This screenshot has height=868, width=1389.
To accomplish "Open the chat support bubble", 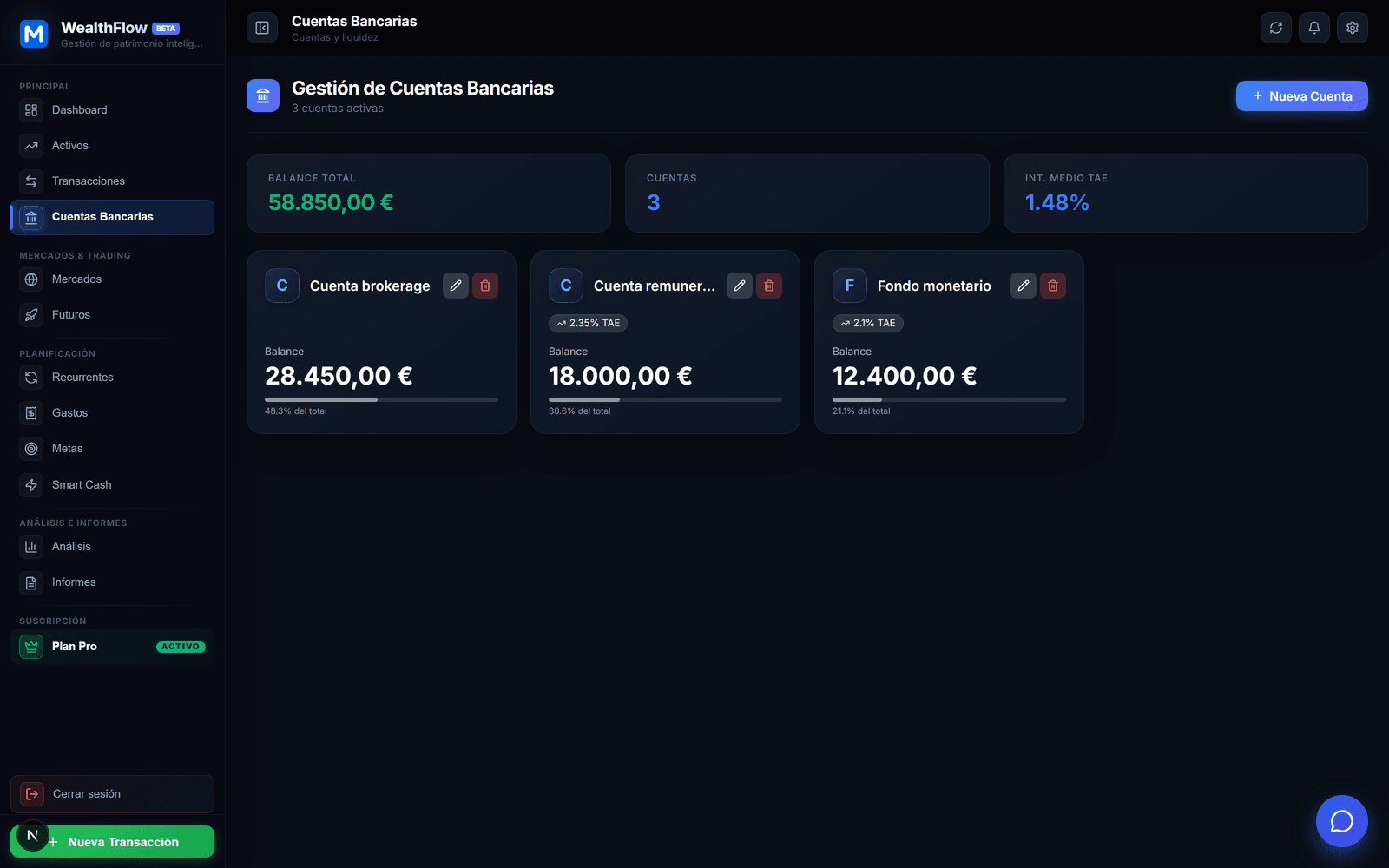I will point(1342,821).
